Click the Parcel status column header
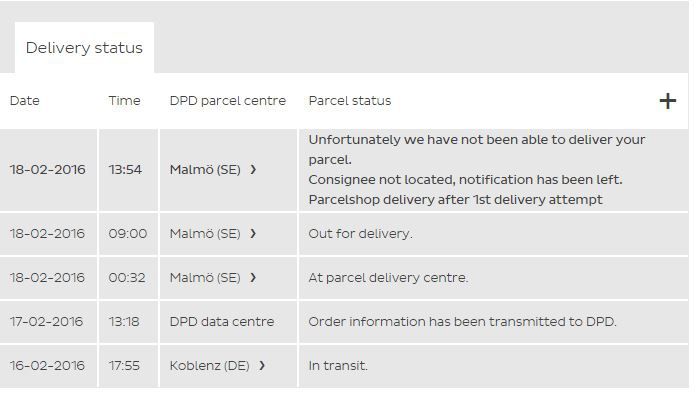 (x=350, y=100)
